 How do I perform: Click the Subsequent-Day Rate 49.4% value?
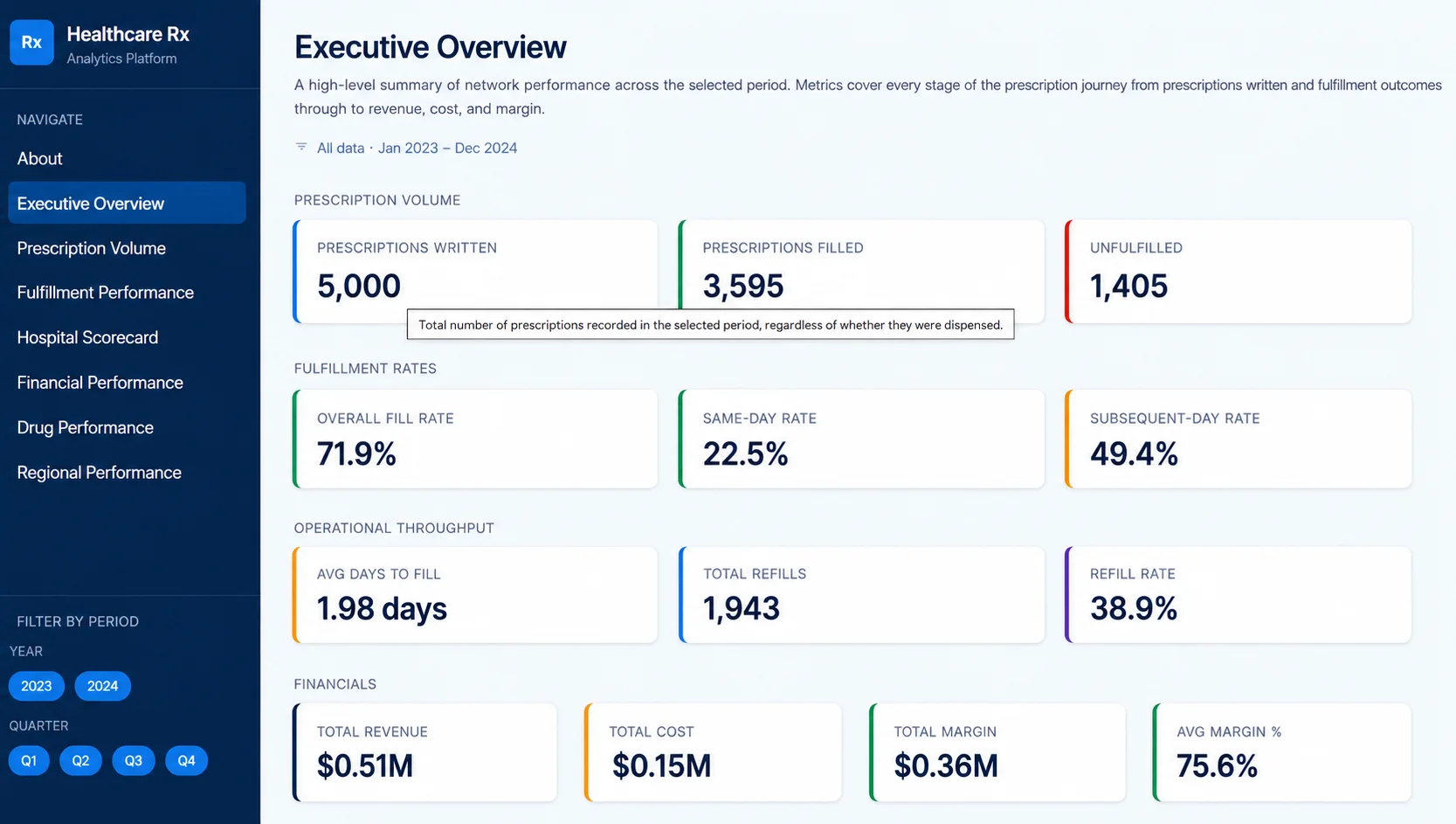[x=1134, y=454]
